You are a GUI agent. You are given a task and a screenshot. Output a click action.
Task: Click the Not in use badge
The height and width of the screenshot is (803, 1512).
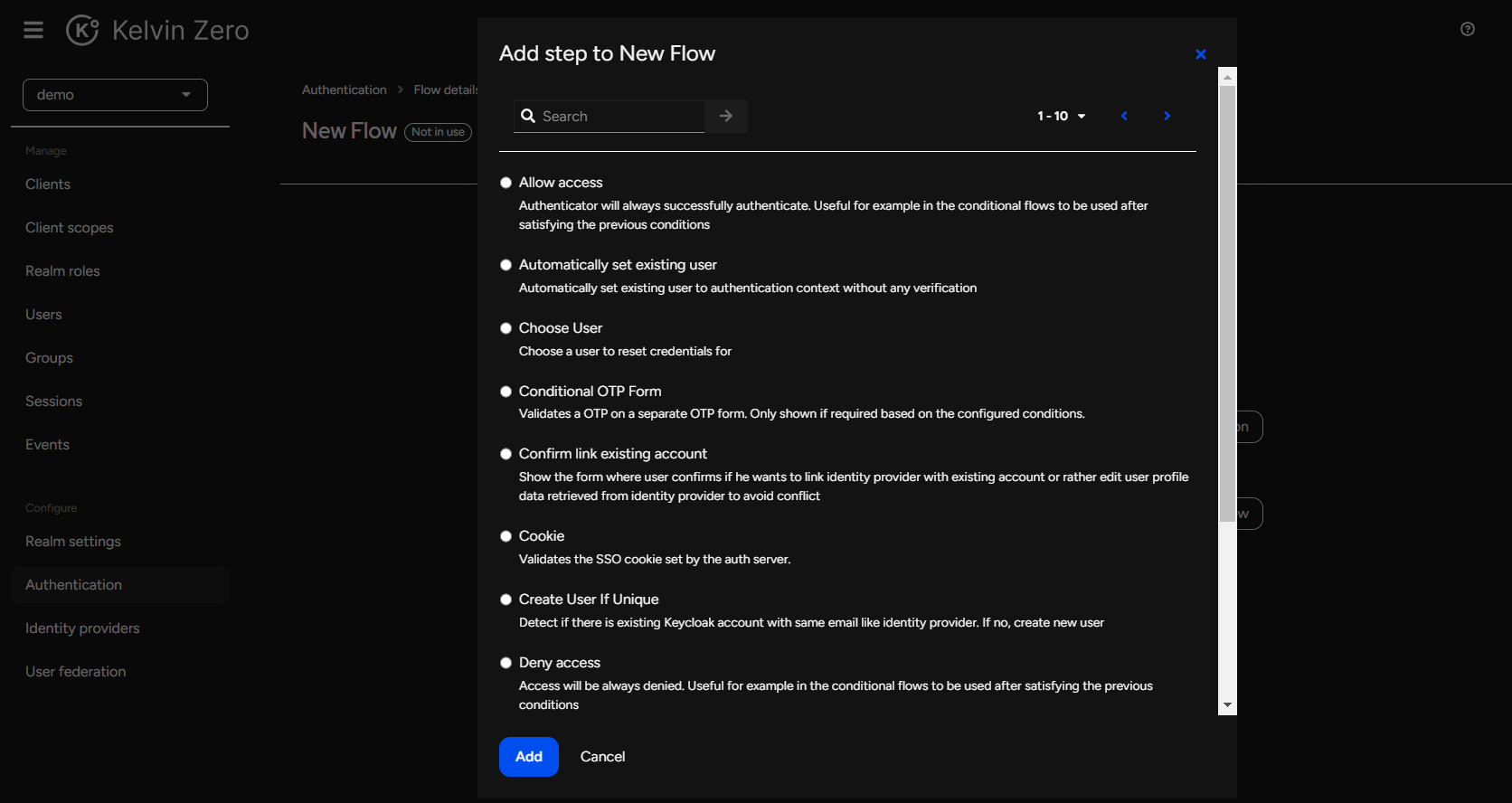click(x=438, y=132)
